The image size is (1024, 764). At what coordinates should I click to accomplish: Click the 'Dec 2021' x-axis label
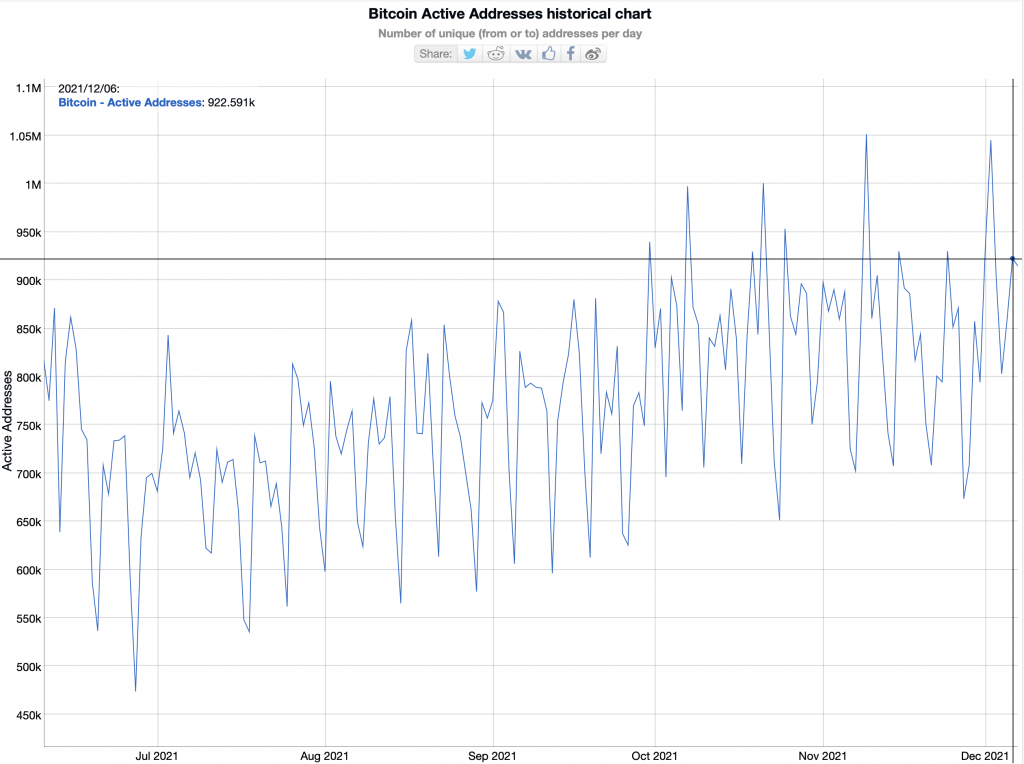point(985,756)
